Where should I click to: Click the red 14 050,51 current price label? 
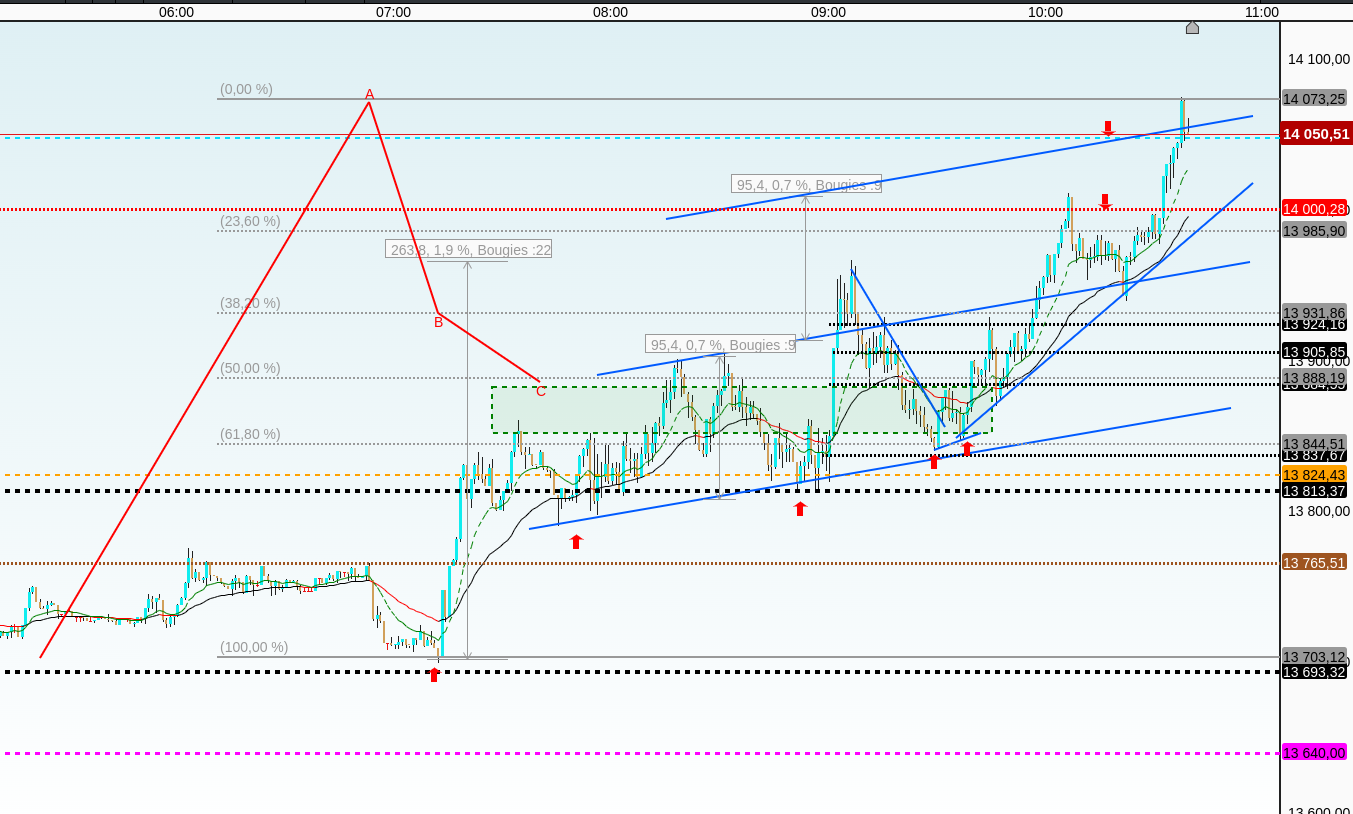pyautogui.click(x=1316, y=133)
